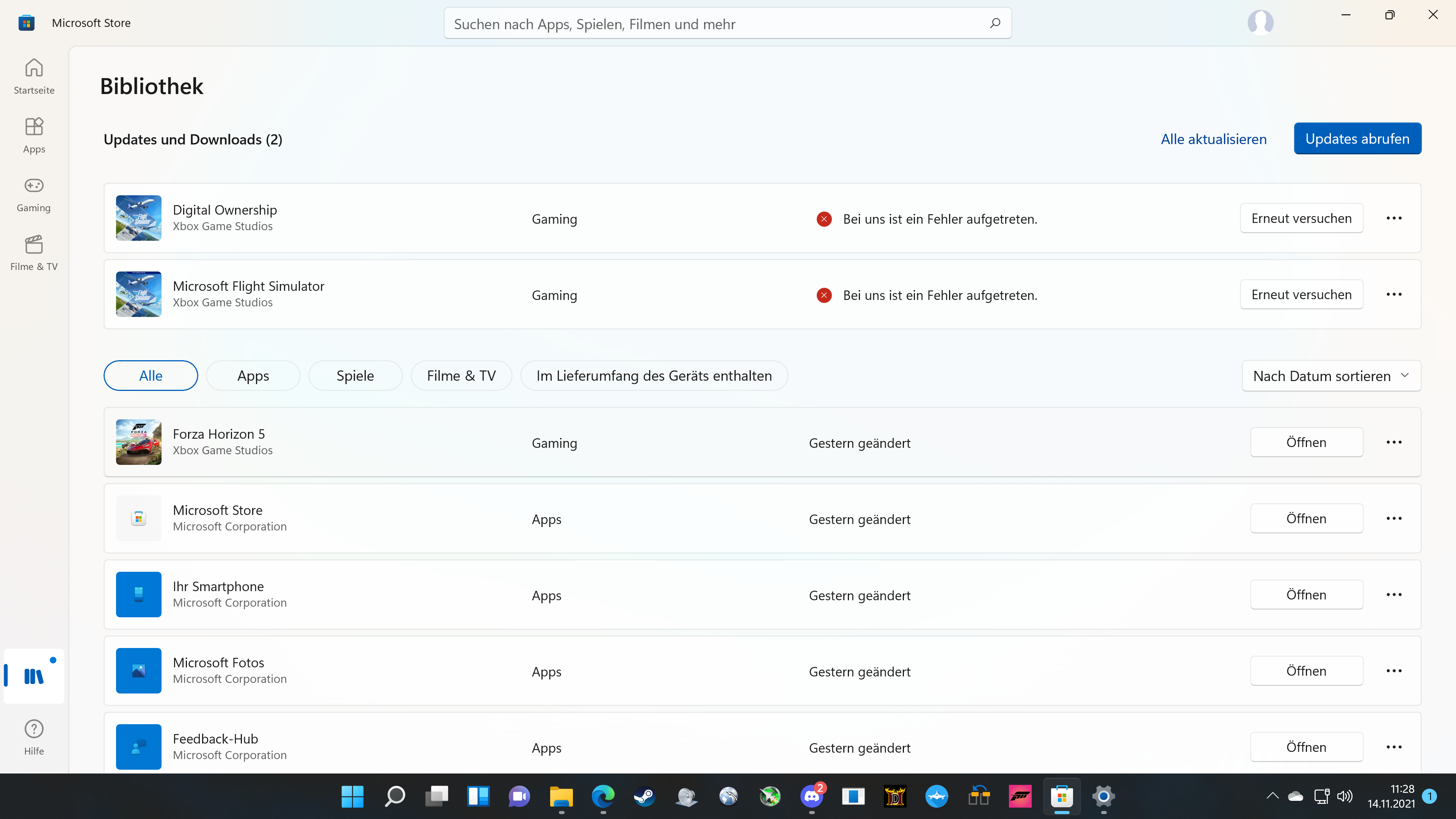This screenshot has height=819, width=1456.
Task: Select the Spiele filter tab
Action: click(355, 376)
